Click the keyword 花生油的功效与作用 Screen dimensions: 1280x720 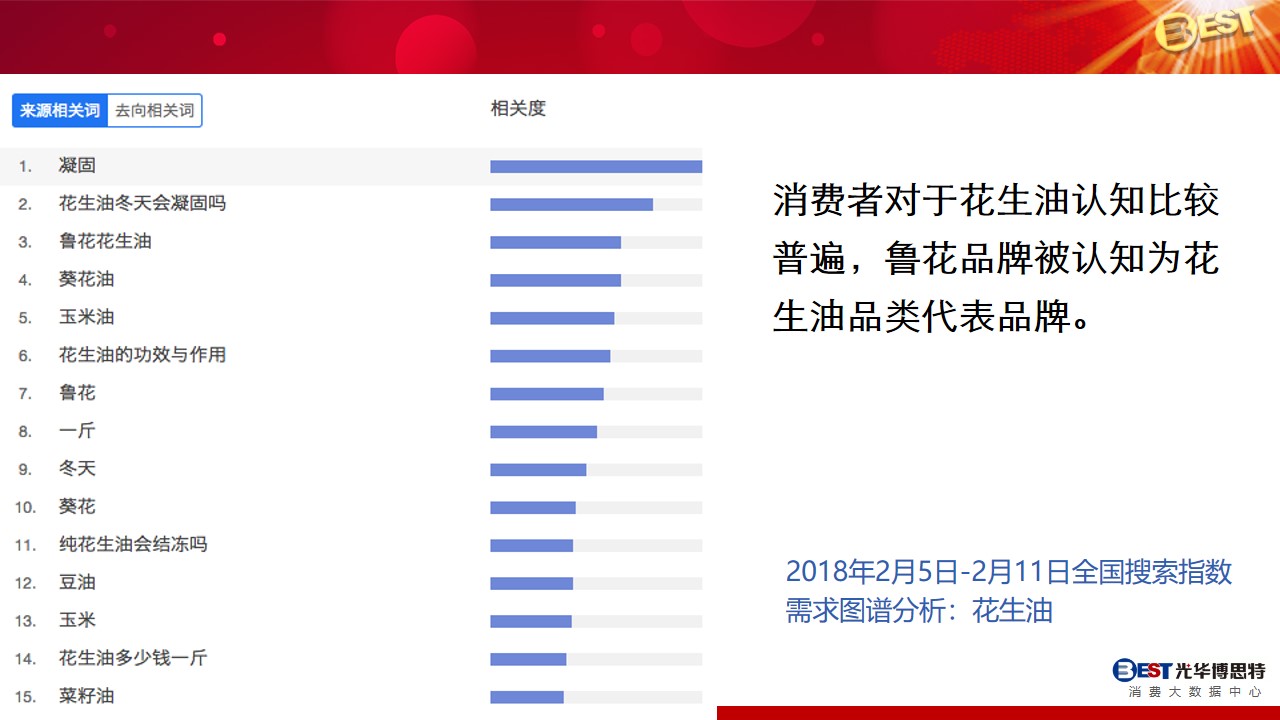tap(142, 355)
